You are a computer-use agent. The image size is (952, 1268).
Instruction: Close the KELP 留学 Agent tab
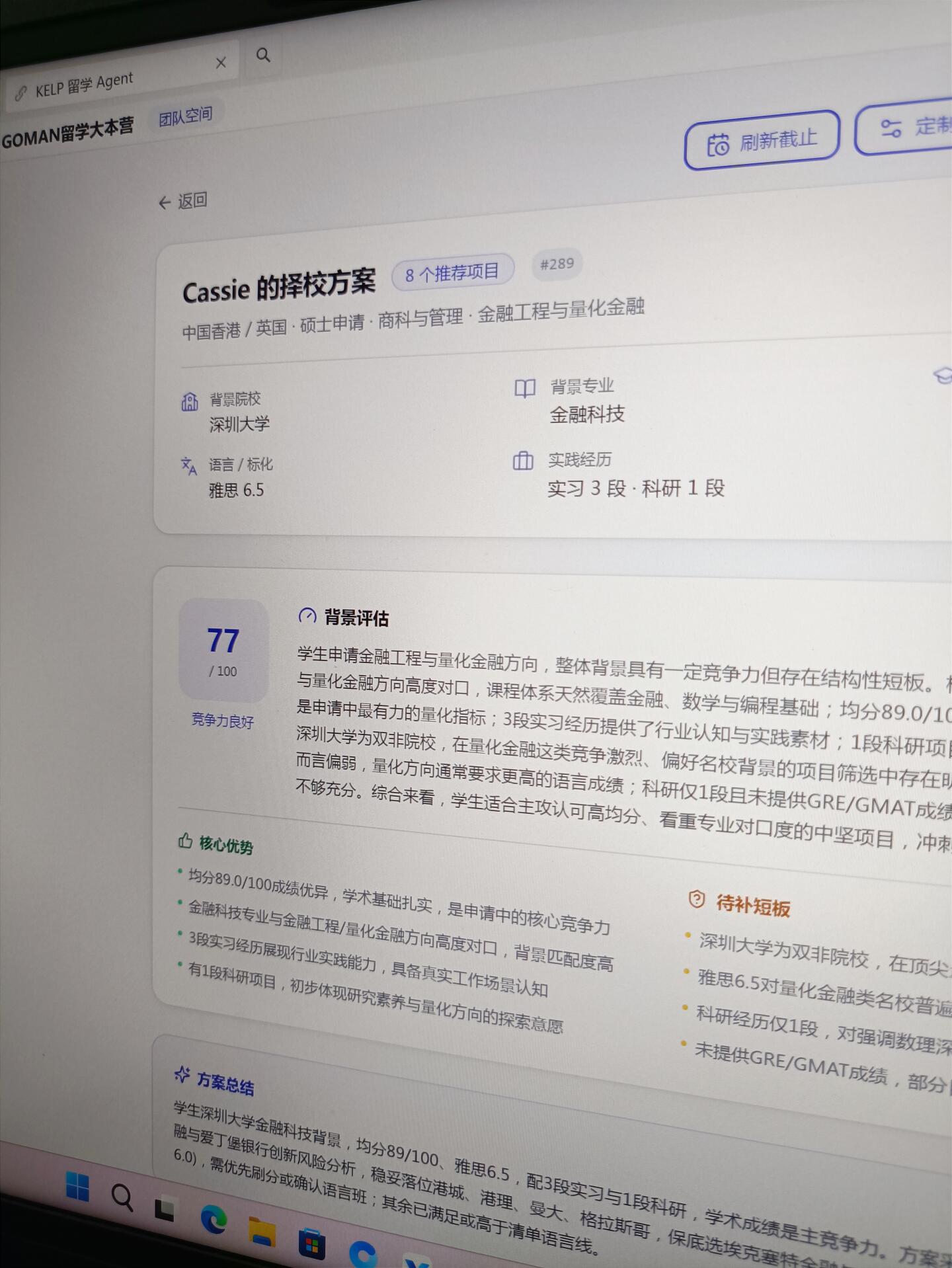(221, 63)
